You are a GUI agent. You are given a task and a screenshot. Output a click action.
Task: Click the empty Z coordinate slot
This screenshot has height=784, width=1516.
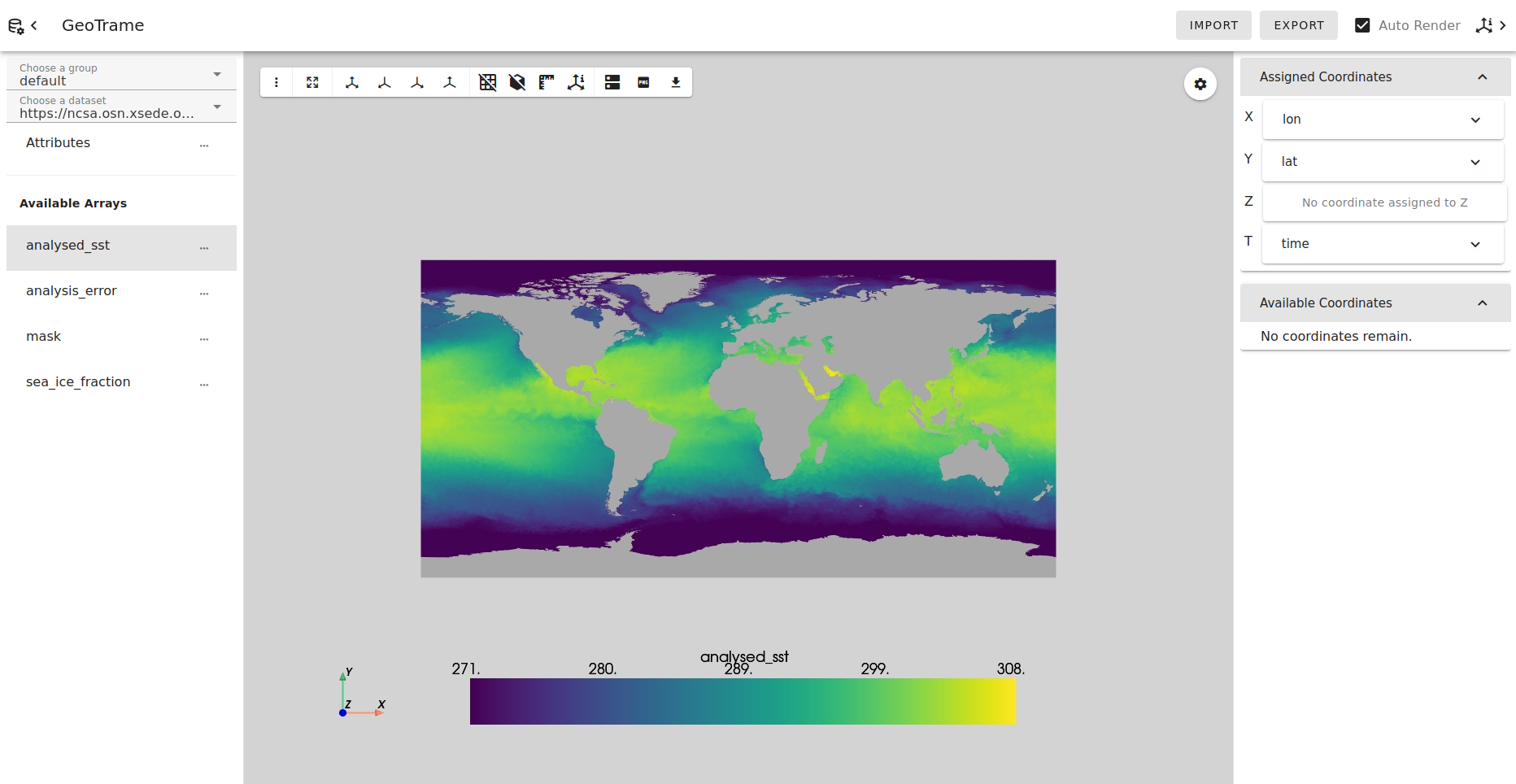pos(1384,203)
